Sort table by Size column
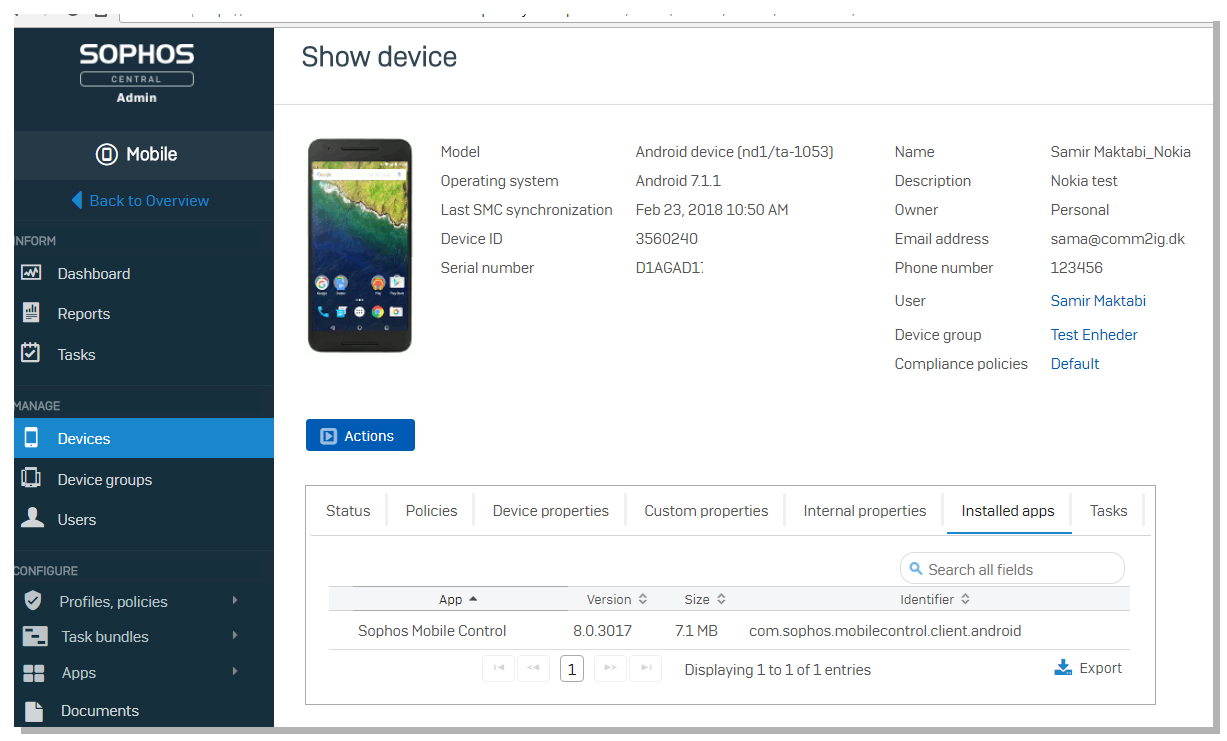This screenshot has width=1227, height=741. pos(705,599)
